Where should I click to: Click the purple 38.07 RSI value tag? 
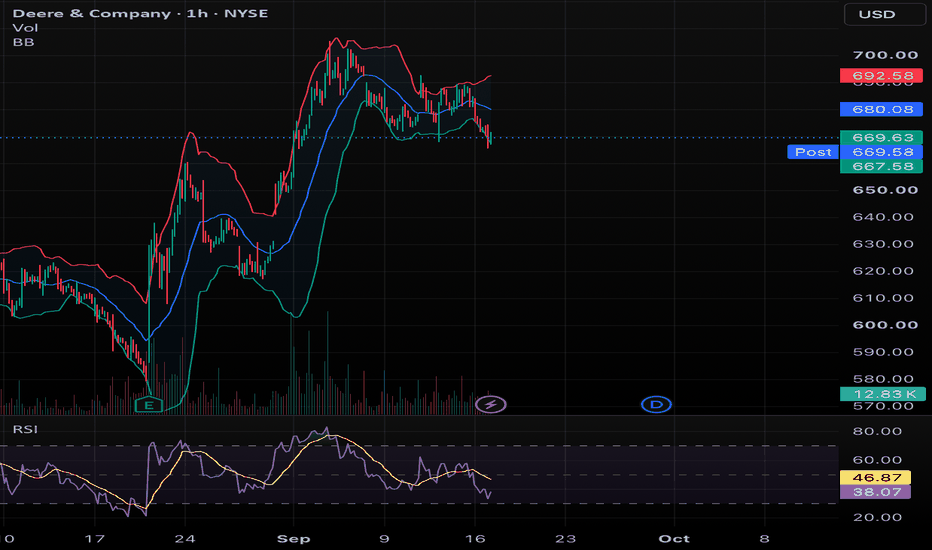876,492
